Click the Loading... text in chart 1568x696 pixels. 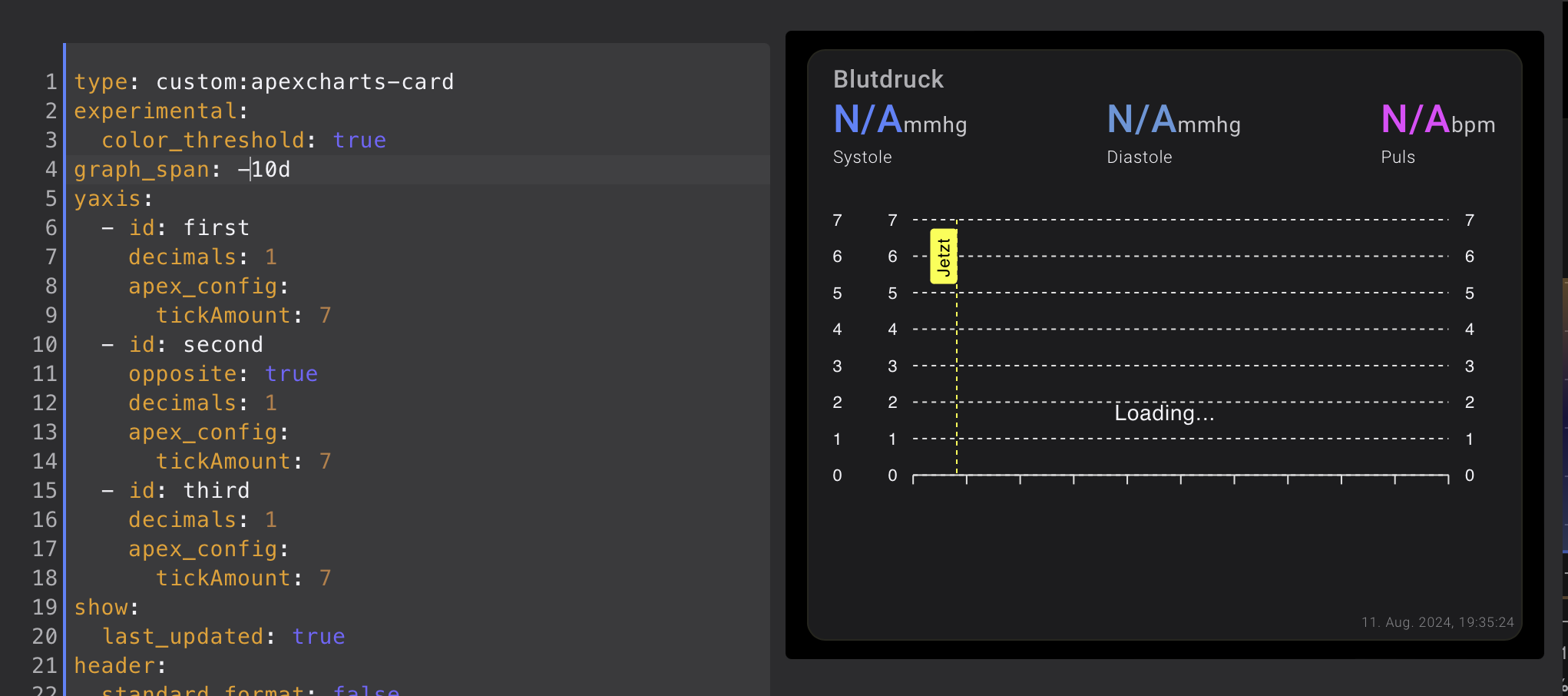click(1164, 413)
